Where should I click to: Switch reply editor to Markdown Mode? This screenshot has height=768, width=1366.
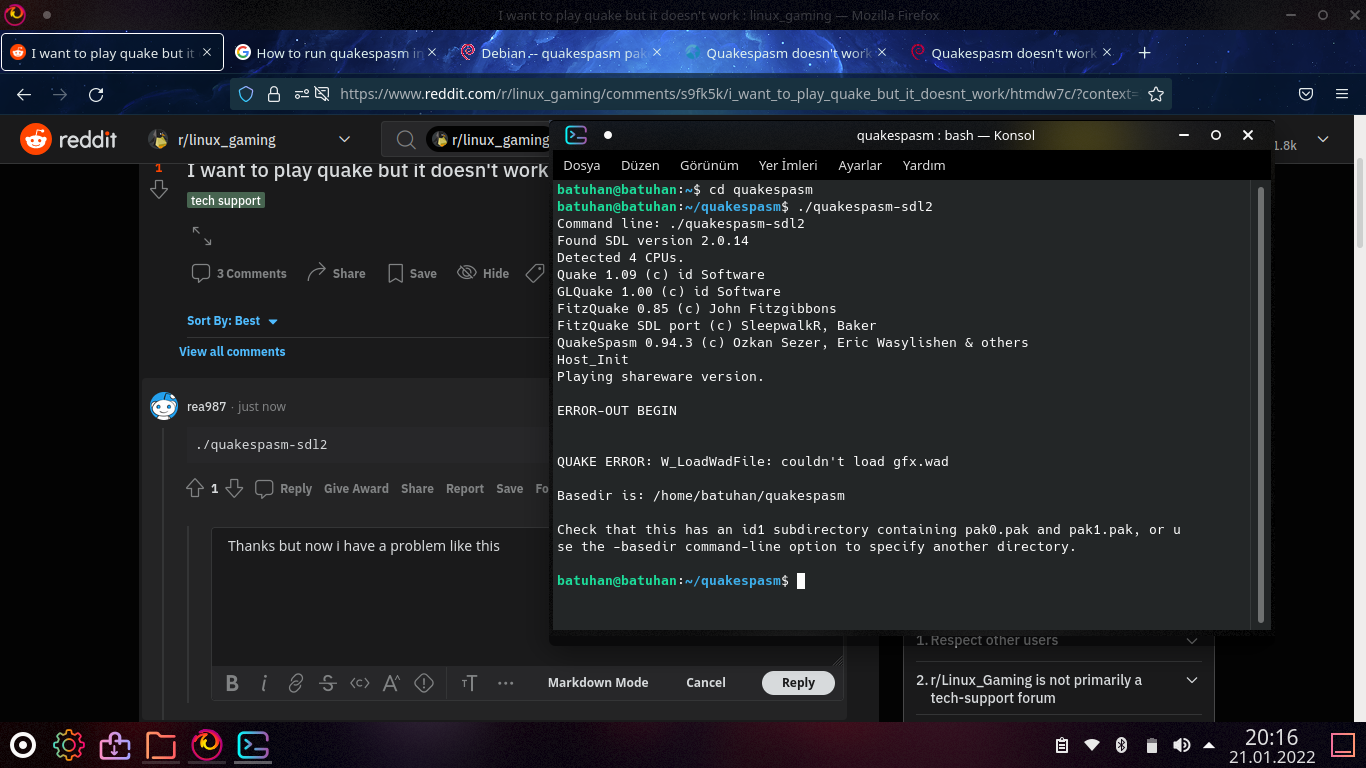(x=598, y=683)
